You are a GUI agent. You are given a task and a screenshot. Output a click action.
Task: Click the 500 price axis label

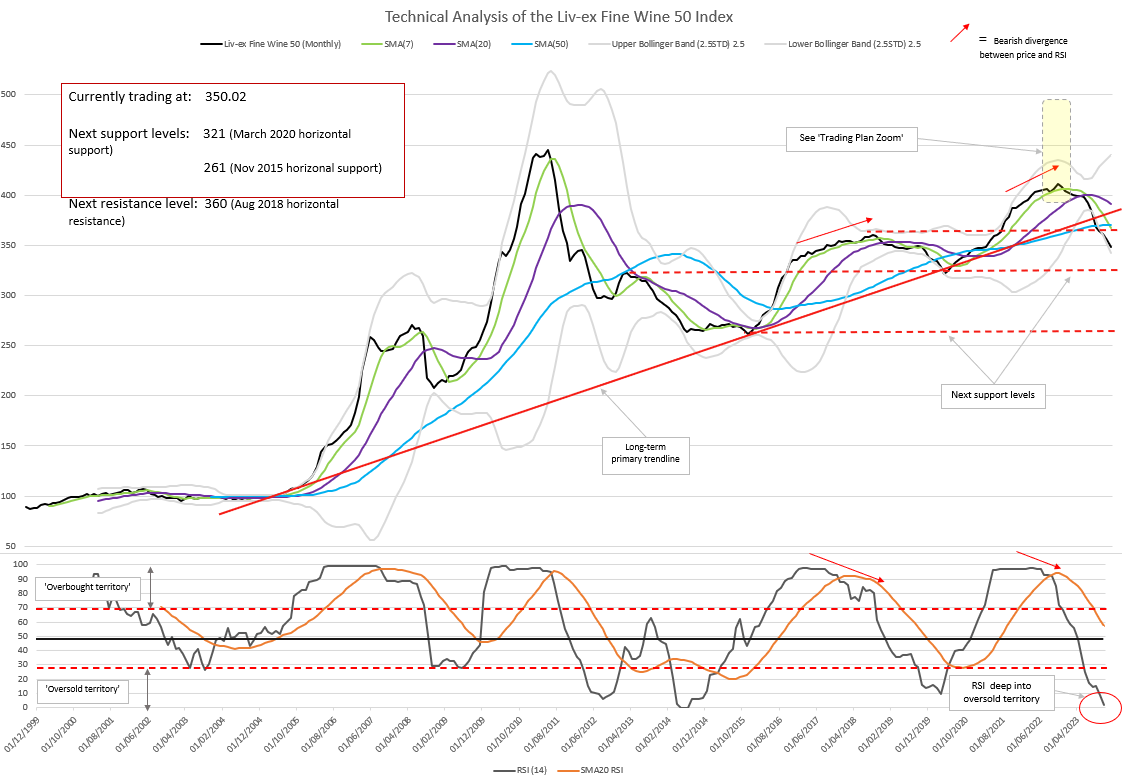(x=9, y=94)
